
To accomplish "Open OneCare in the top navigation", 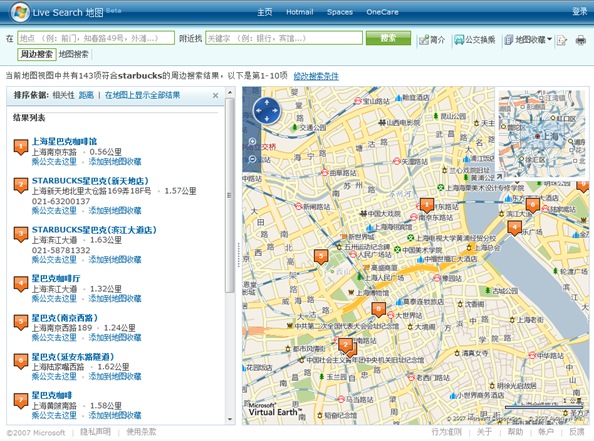I will click(x=382, y=12).
